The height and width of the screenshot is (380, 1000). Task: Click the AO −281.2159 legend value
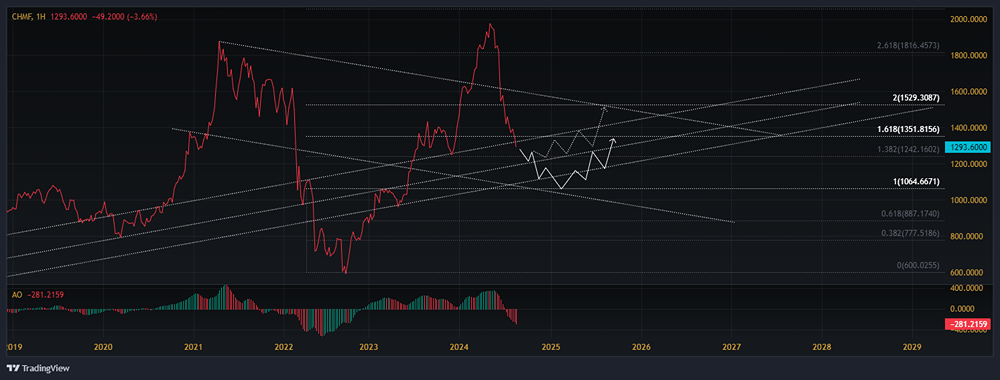coord(45,295)
